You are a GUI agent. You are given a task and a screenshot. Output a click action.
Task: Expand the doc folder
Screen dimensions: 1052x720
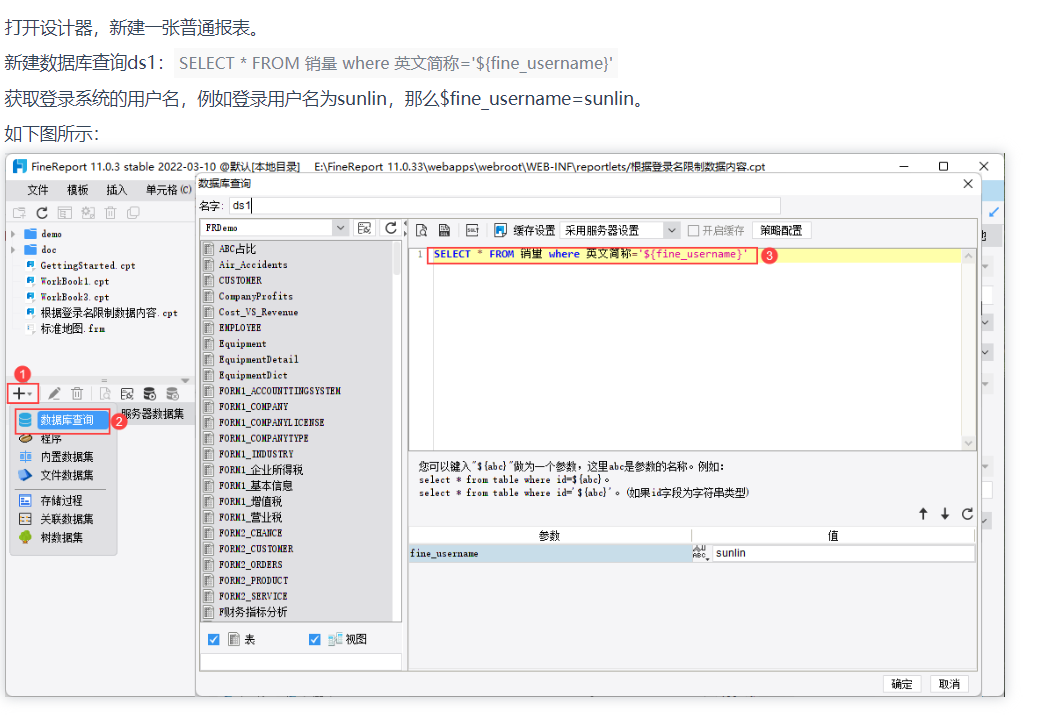tap(13, 250)
